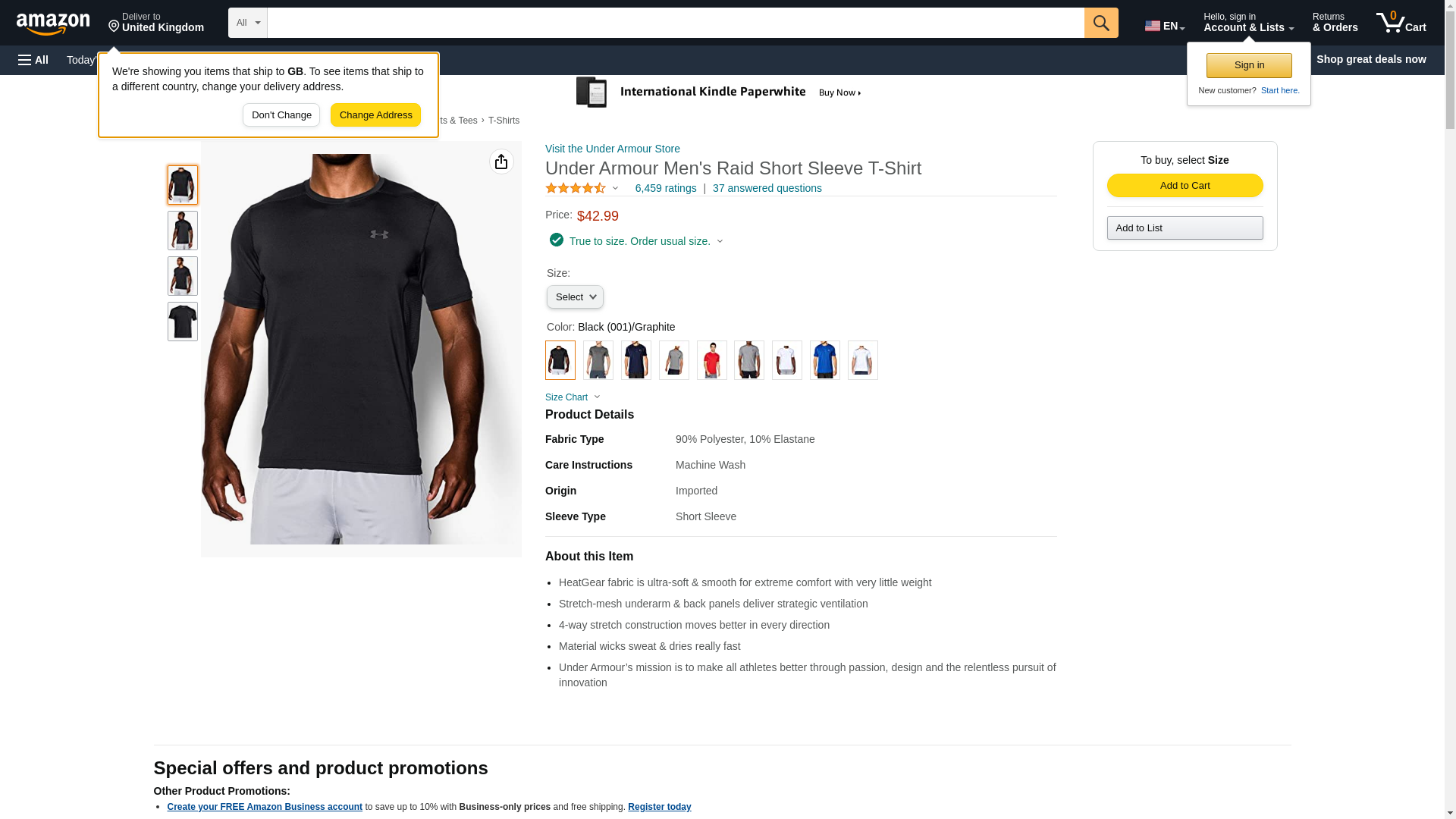Click the Don't Change button
This screenshot has width=1456, height=819.
click(281, 115)
